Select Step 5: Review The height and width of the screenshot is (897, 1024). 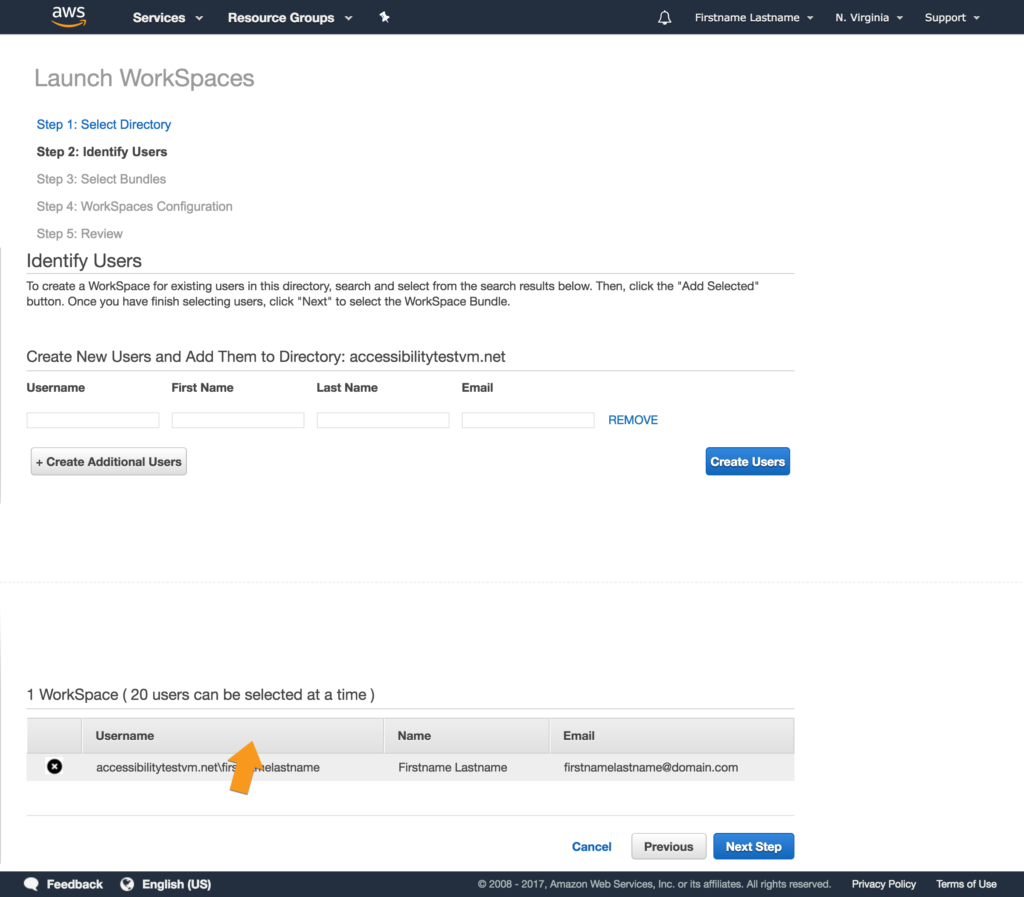80,234
